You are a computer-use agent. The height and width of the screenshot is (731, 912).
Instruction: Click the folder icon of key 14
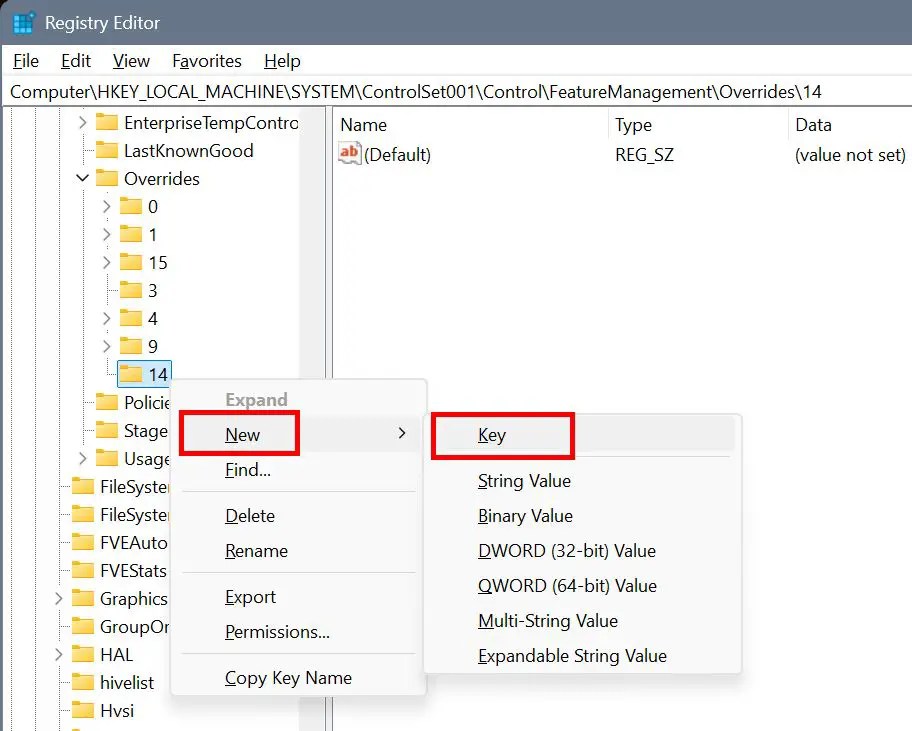point(131,373)
